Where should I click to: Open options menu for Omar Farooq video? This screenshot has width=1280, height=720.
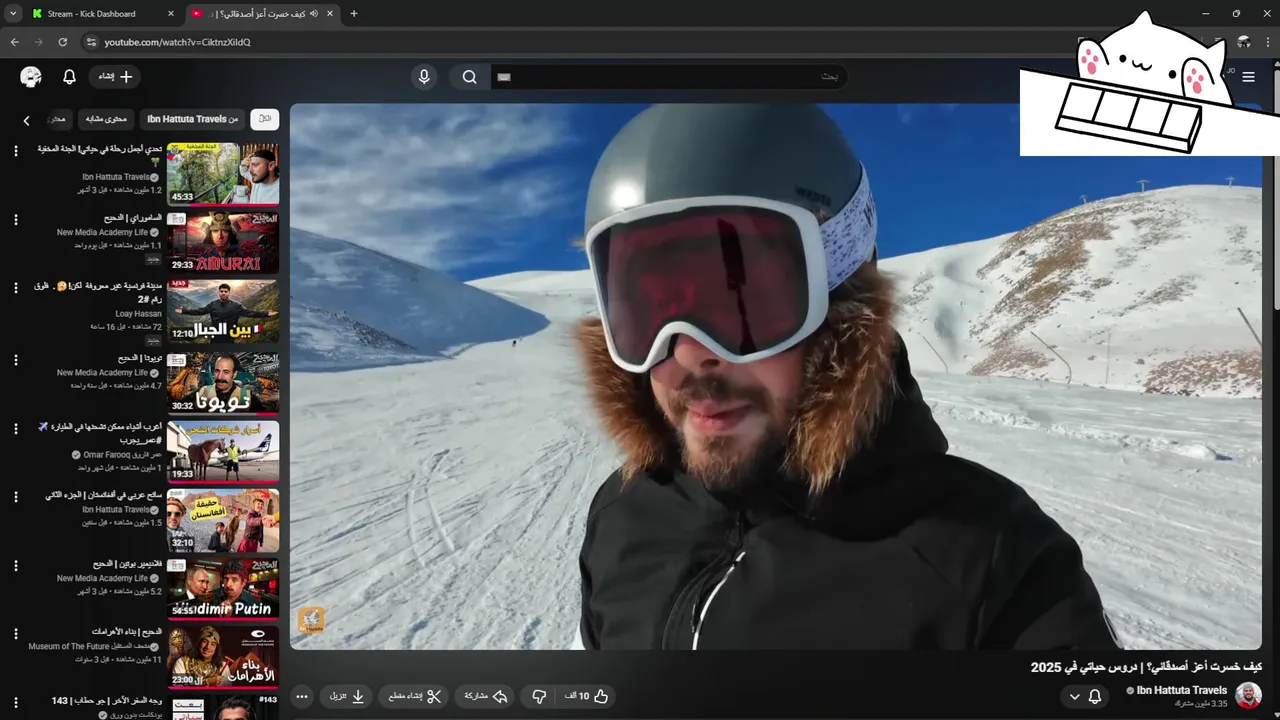pos(15,428)
